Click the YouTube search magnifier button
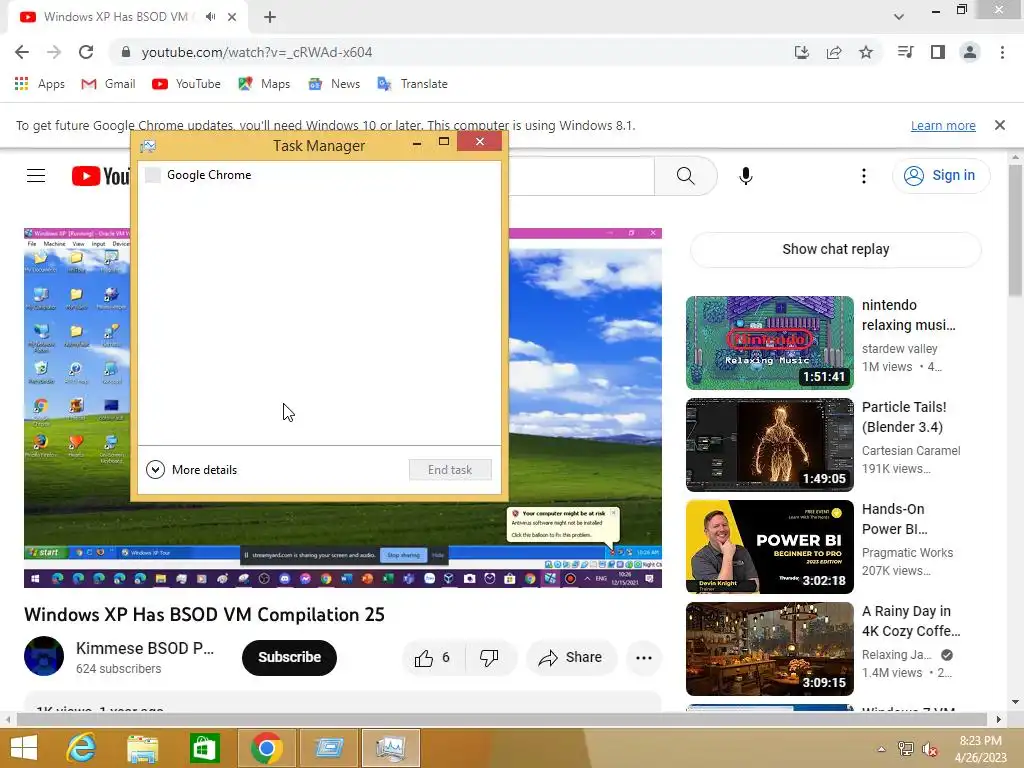 pos(685,176)
